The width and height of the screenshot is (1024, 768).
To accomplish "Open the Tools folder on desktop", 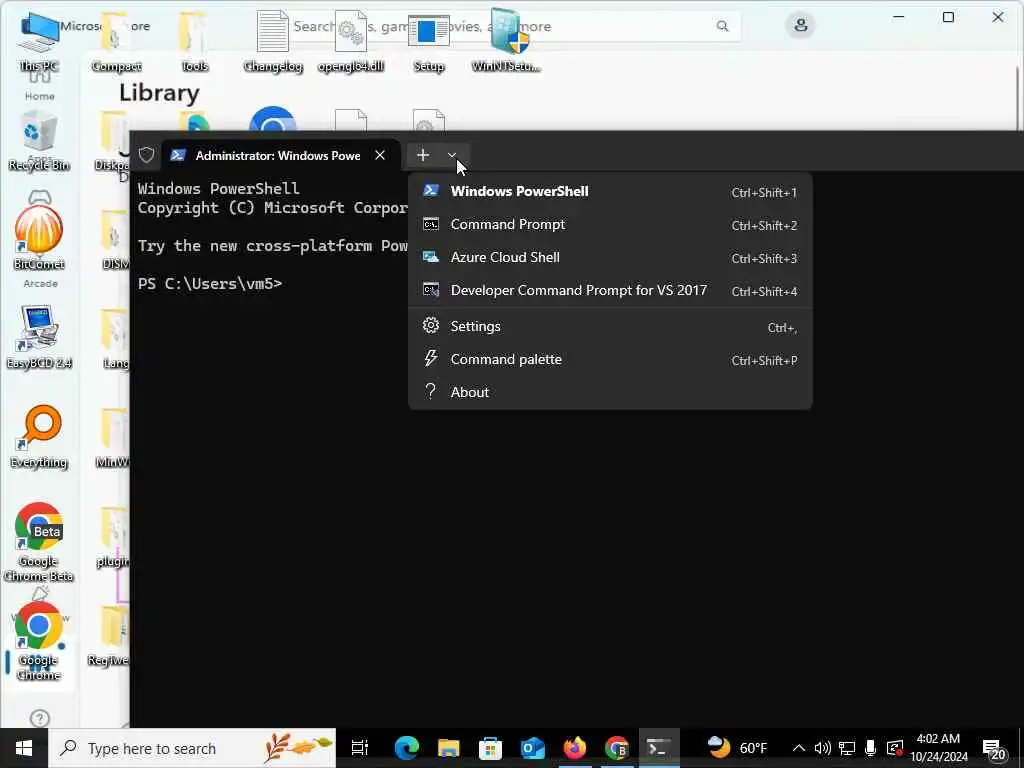I will pyautogui.click(x=194, y=42).
